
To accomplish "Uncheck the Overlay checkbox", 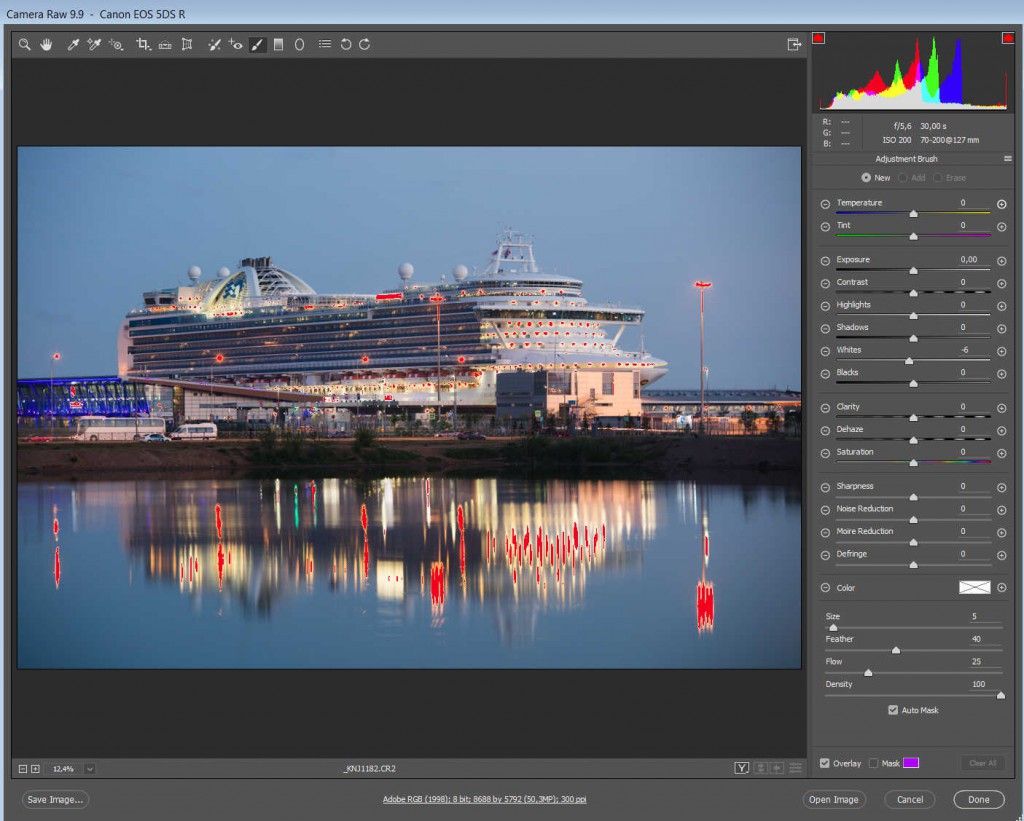I will coord(824,763).
